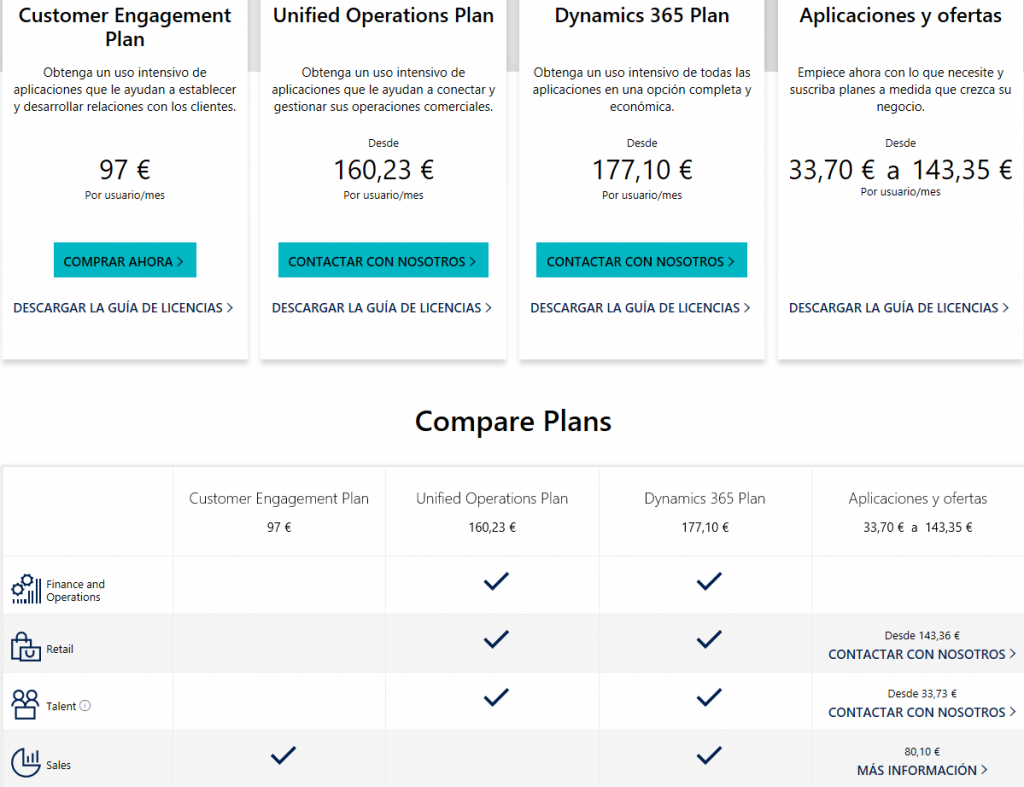Viewport: 1024px width, 787px height.
Task: Click the Talent people icon
Action: tap(25, 705)
